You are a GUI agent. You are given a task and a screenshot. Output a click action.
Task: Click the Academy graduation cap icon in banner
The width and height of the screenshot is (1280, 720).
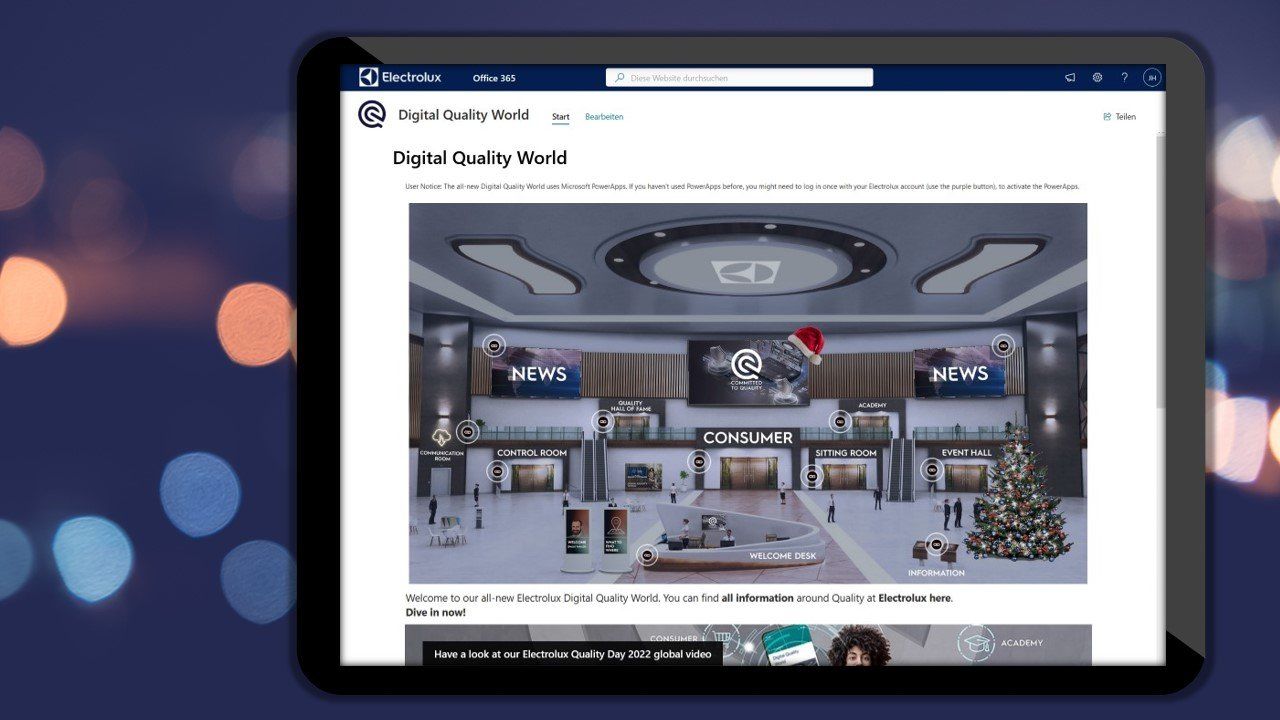pyautogui.click(x=975, y=644)
